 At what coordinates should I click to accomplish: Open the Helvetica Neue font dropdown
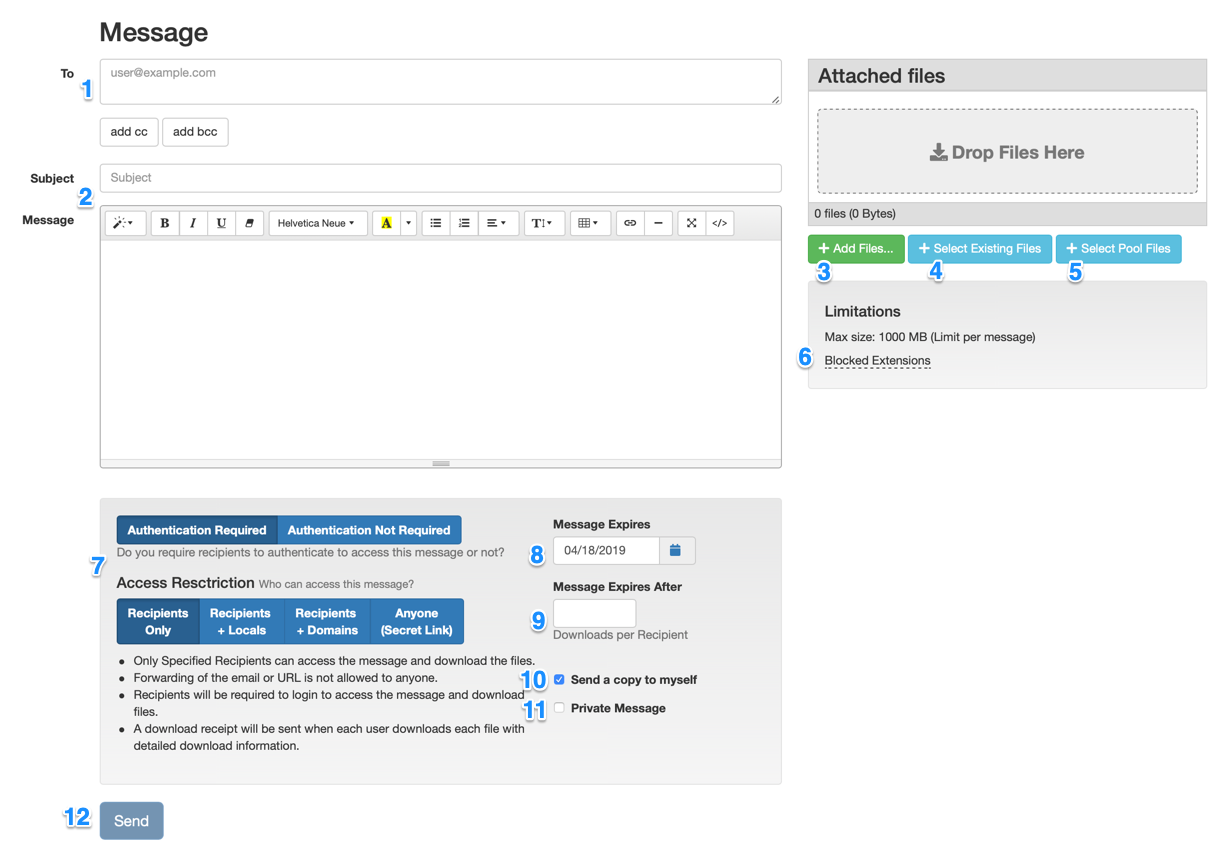click(317, 223)
